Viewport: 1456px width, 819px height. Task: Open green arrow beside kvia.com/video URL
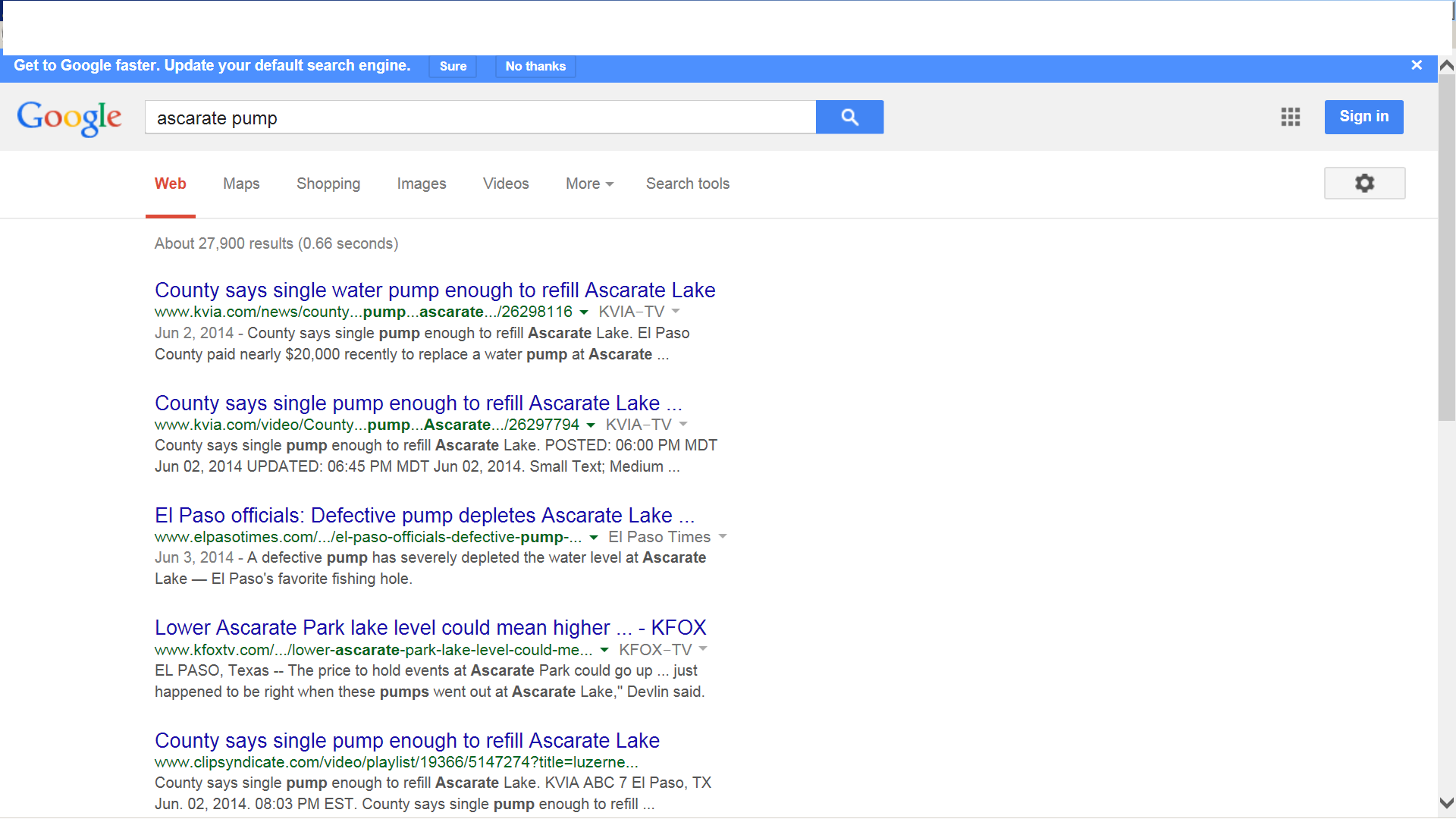(590, 425)
